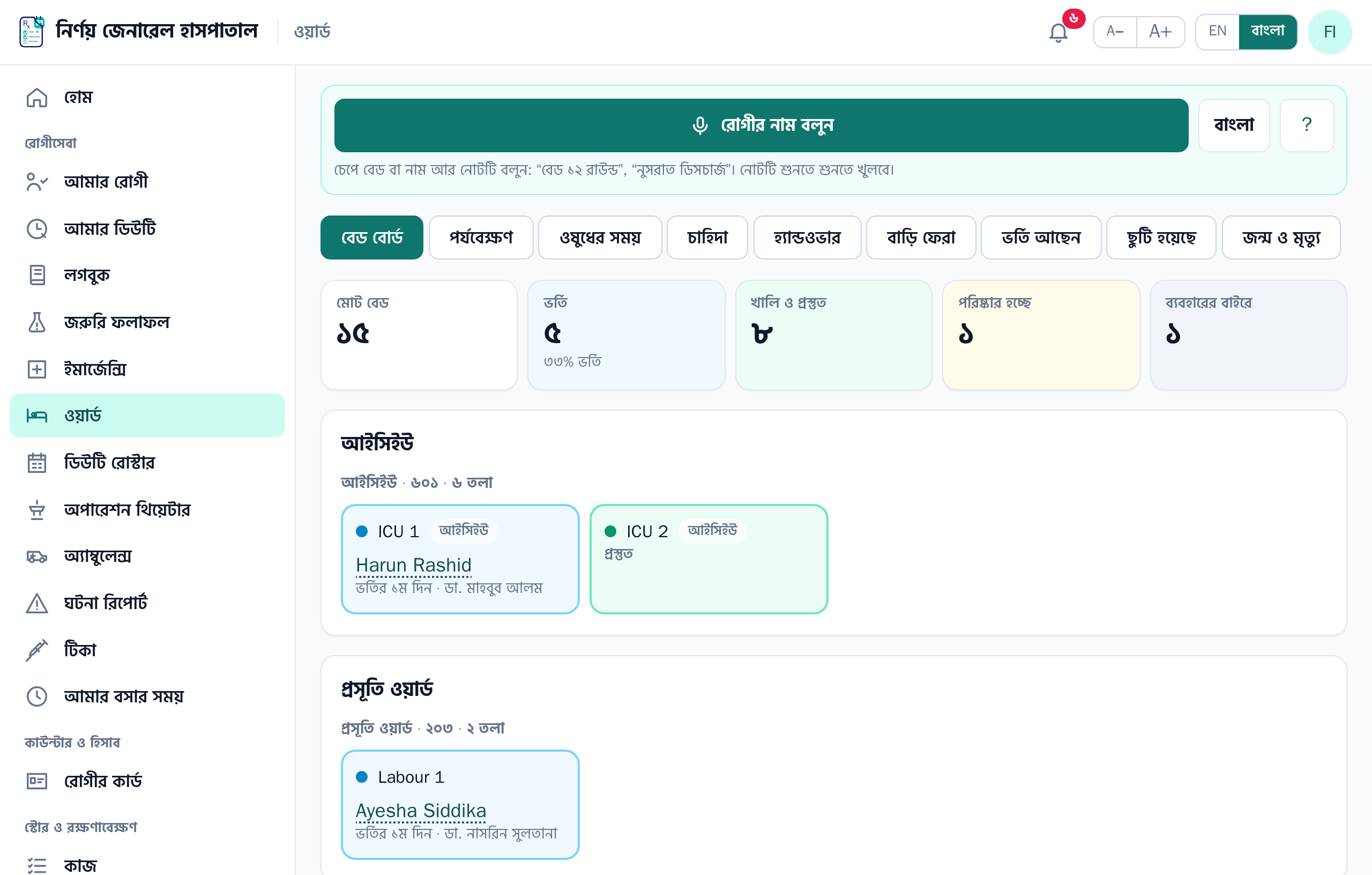Click the জরুরি ফলাফল flask icon
The width and height of the screenshot is (1372, 875).
click(x=37, y=322)
